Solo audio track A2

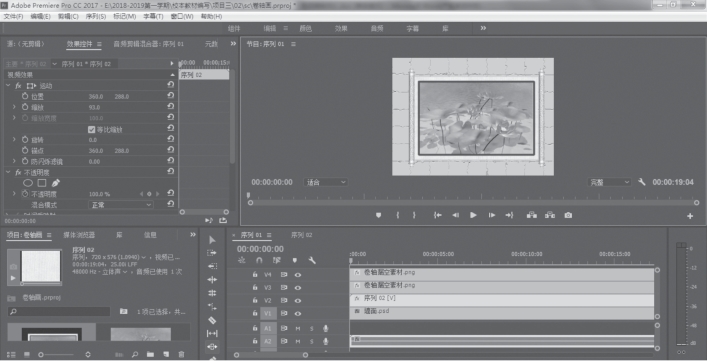[312, 342]
